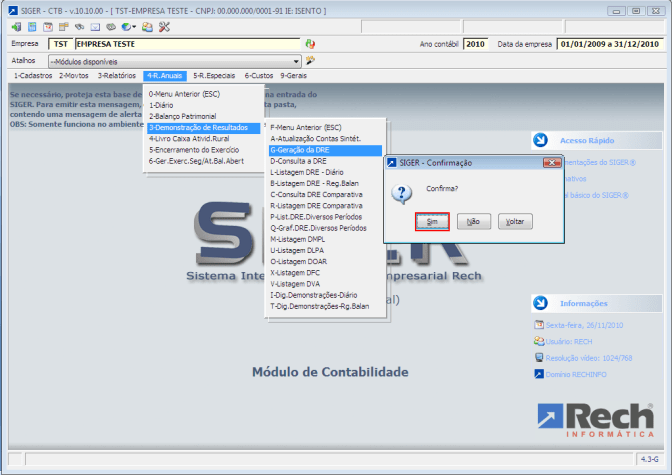Close the SIGER - Confirmação dialog
The height and width of the screenshot is (475, 672).
552,162
